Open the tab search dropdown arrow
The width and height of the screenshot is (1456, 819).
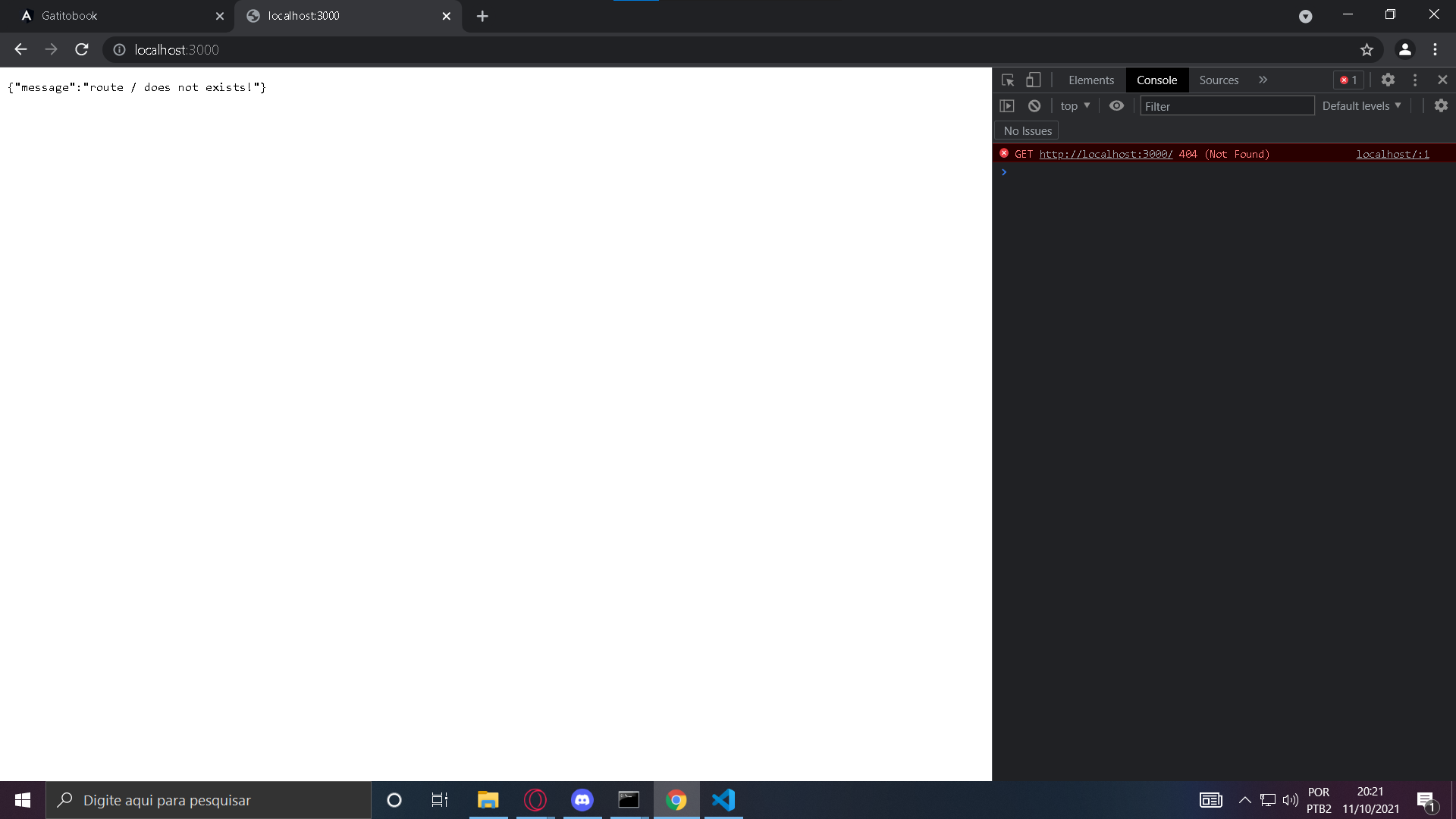click(1305, 16)
